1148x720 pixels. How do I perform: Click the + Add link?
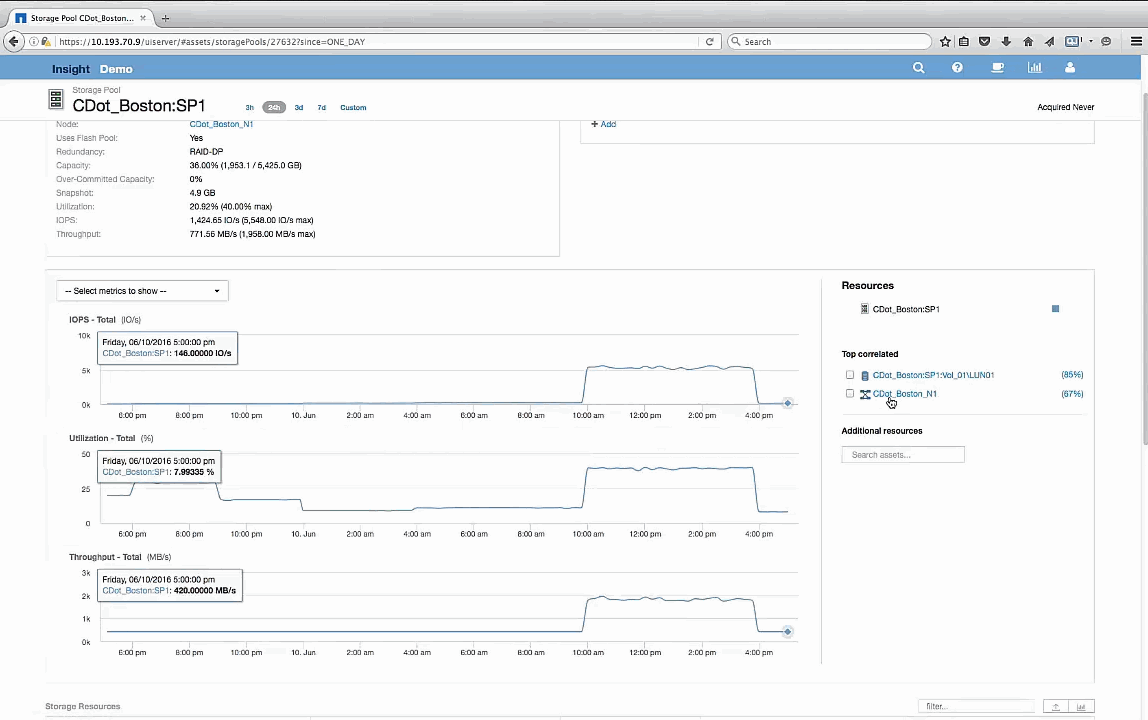click(603, 124)
